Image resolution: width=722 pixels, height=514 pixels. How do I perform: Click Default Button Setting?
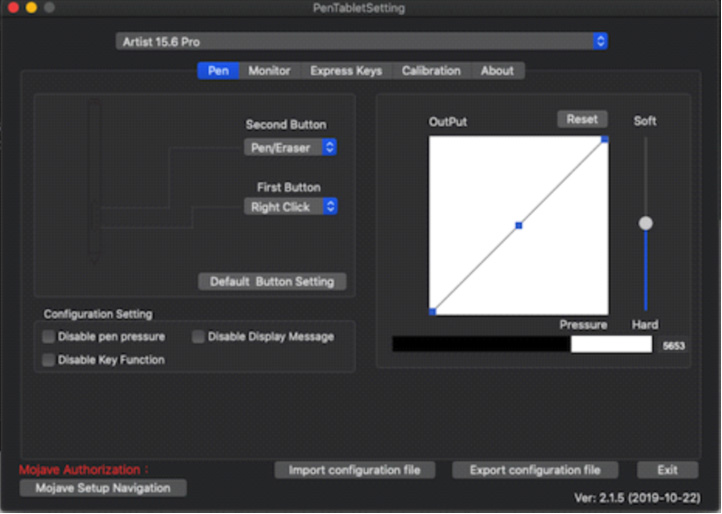(x=272, y=281)
